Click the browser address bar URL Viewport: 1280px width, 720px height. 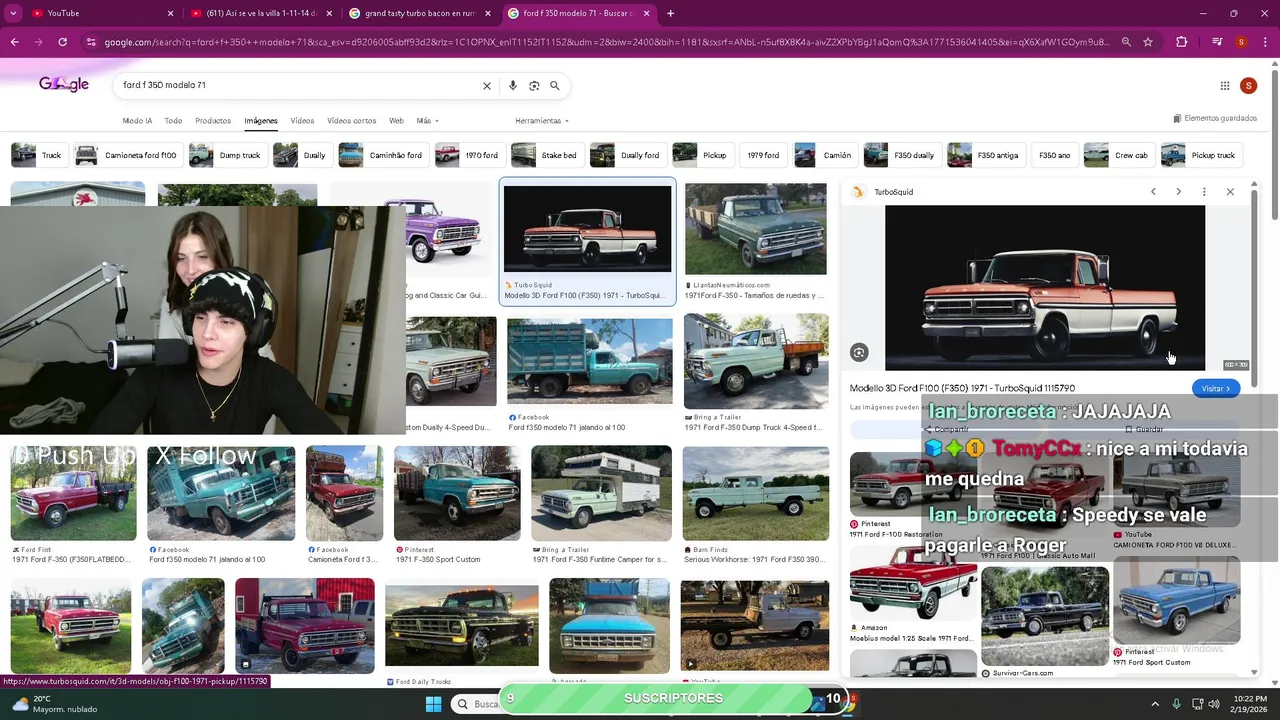pos(606,42)
